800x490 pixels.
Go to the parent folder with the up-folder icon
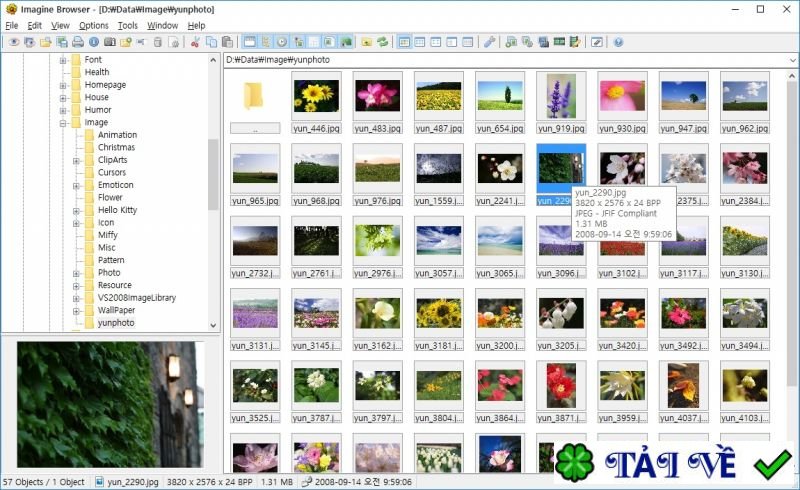366,42
